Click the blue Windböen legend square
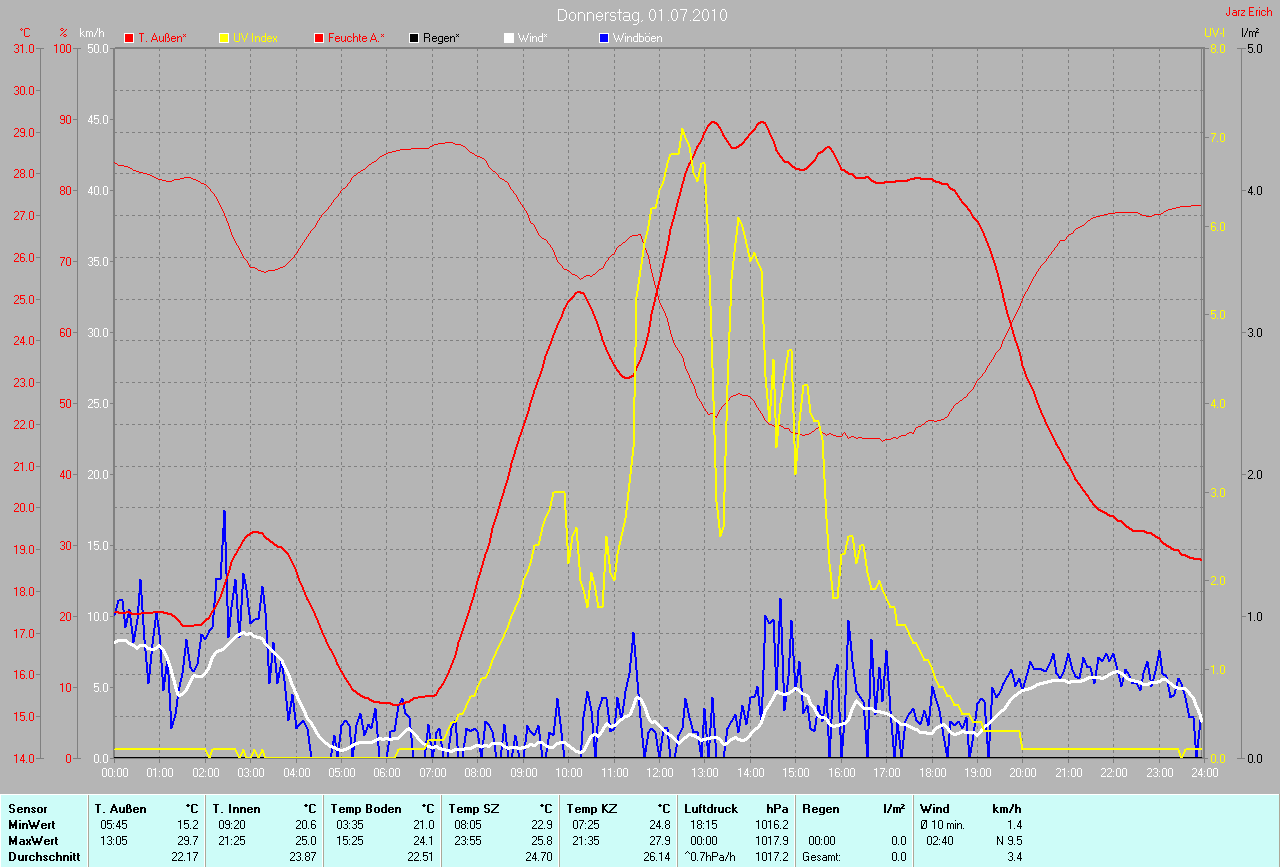The width and height of the screenshot is (1280, 867). [604, 38]
